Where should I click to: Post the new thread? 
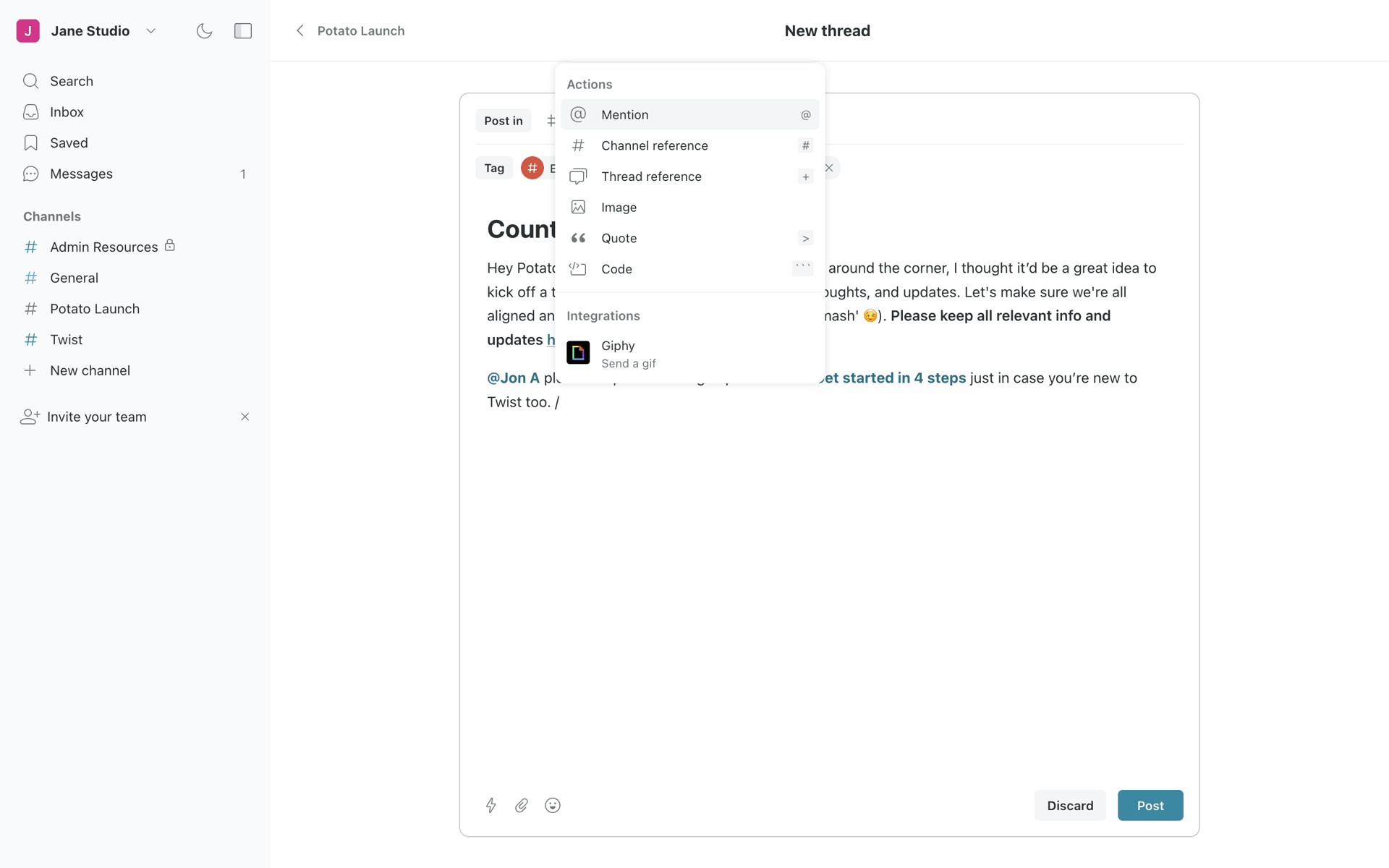pos(1150,805)
